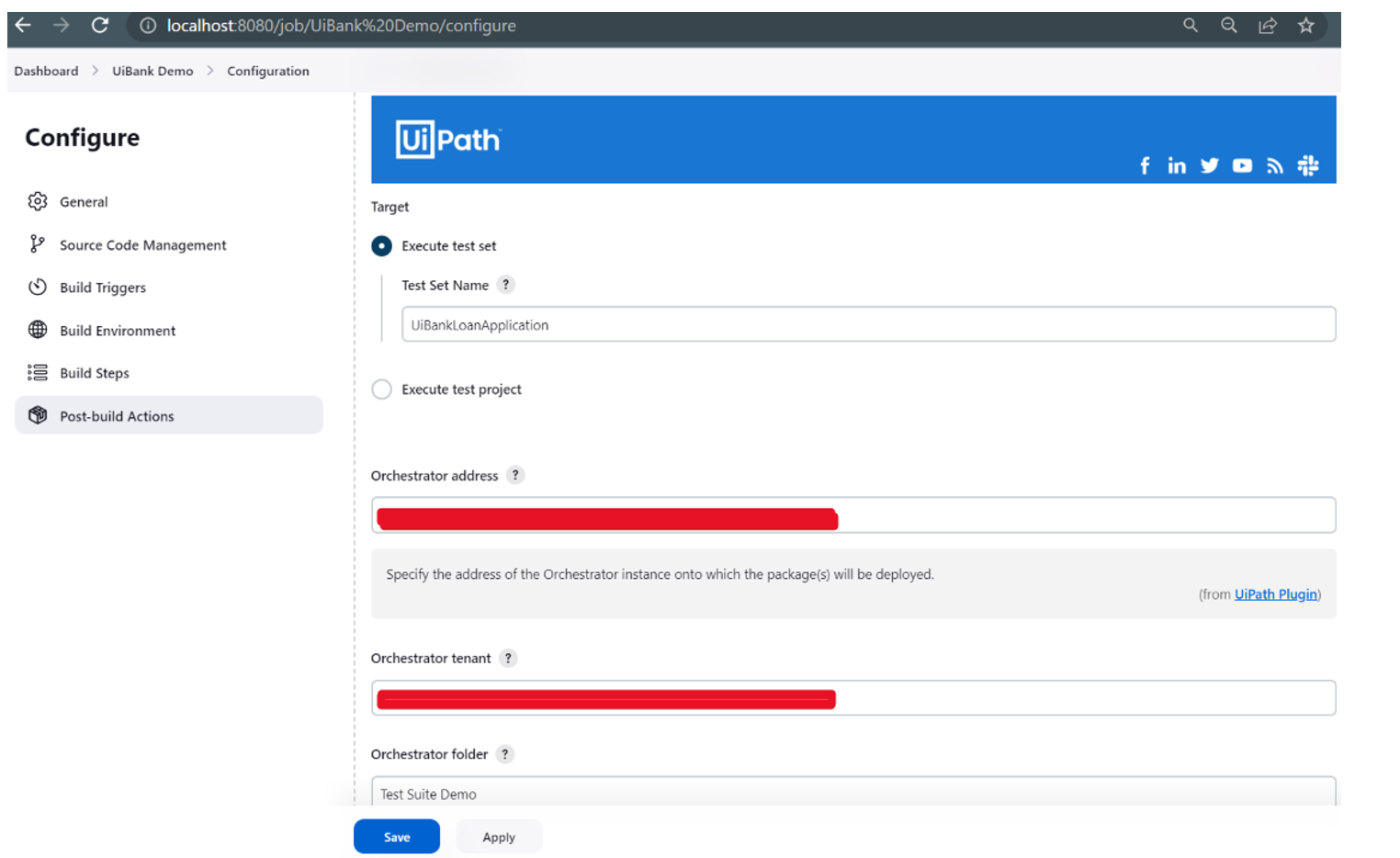Open help for Orchestrator tenant
Viewport: 1400px width, 858px height.
(508, 658)
